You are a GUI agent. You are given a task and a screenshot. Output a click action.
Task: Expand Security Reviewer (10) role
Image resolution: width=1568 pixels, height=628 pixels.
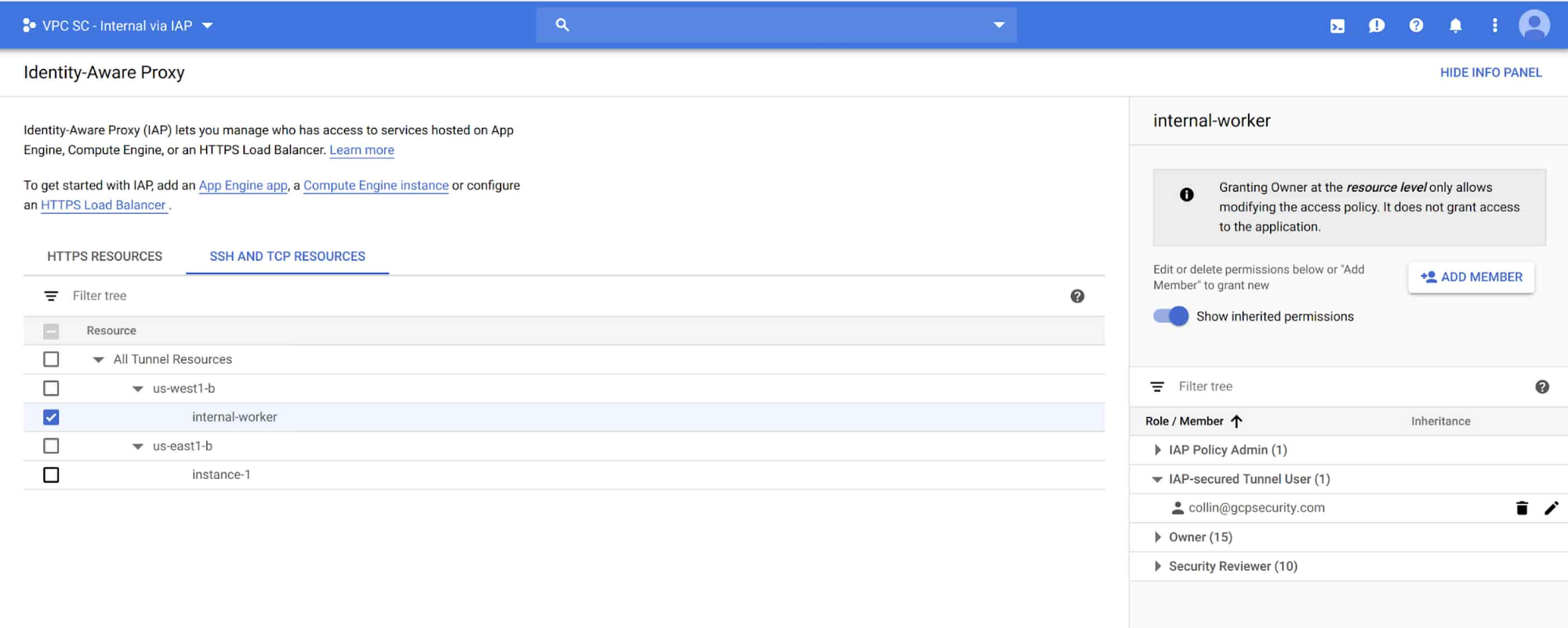point(1158,566)
